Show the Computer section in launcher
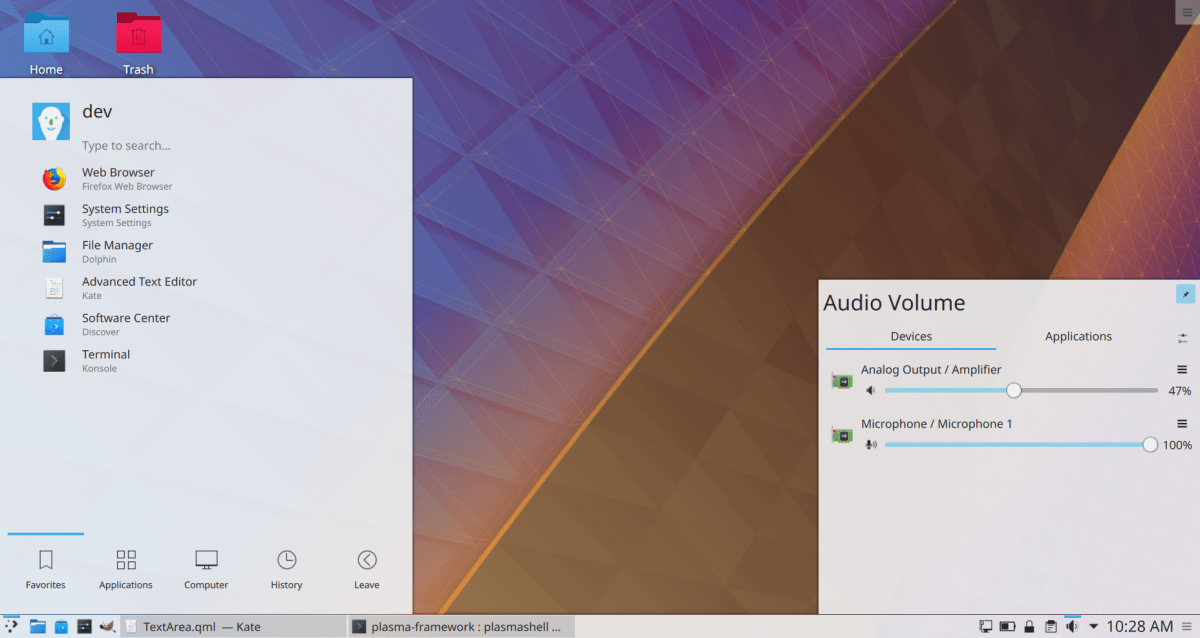This screenshot has height=638, width=1200. [206, 568]
